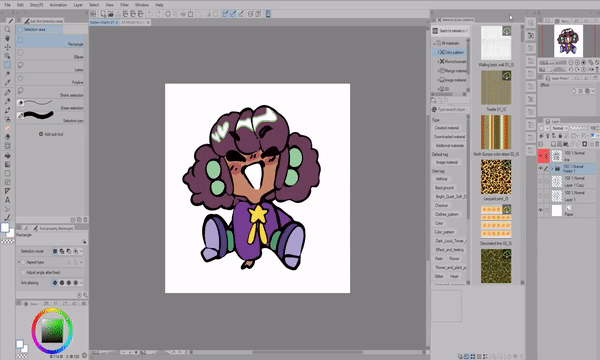This screenshot has width=600, height=360.
Task: Expand the Selection mode dropdown arrow
Action: (81, 251)
